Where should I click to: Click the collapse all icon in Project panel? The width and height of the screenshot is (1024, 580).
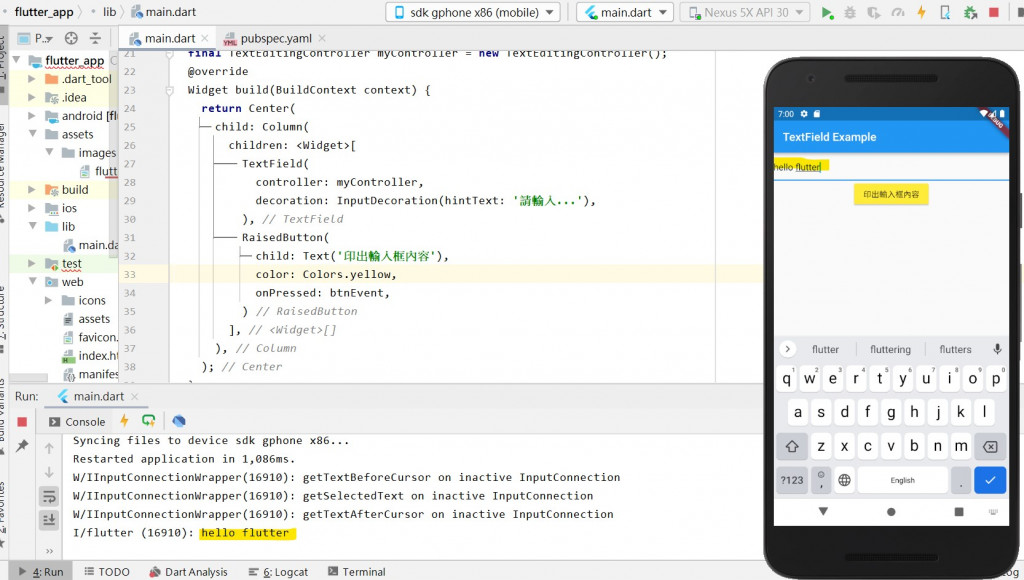[95, 38]
